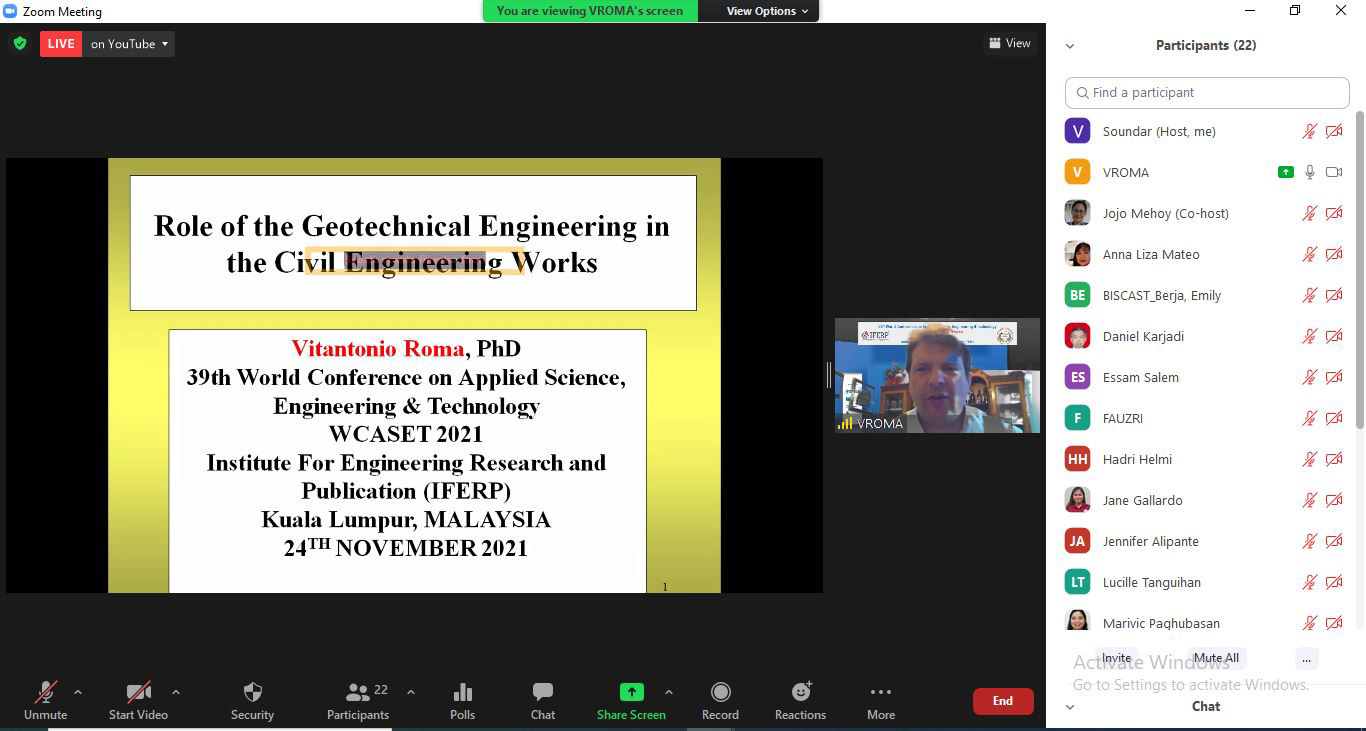
Task: Click the JA avatar for Jennifer Alipante
Action: pyautogui.click(x=1077, y=541)
